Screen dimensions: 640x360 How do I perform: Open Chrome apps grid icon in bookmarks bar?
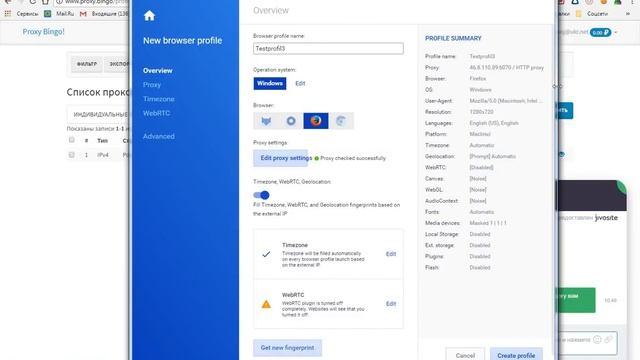(x=7, y=14)
